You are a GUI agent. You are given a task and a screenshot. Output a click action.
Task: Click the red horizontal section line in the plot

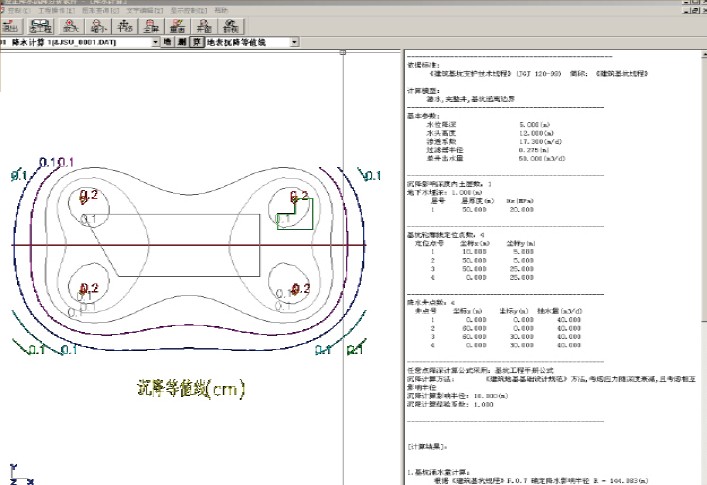tap(188, 245)
